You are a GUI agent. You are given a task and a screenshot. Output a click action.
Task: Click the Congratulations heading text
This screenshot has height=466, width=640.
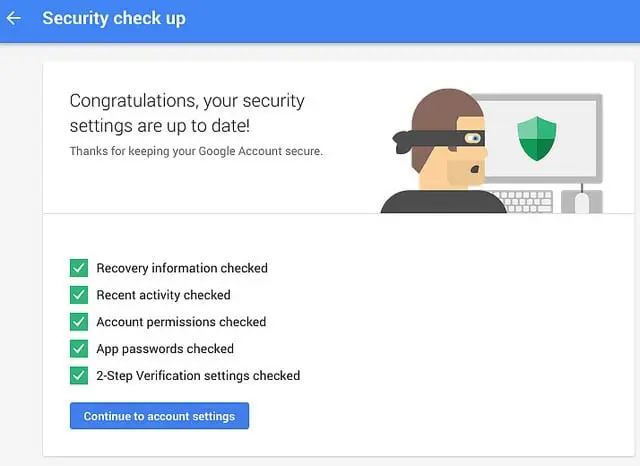pos(187,114)
